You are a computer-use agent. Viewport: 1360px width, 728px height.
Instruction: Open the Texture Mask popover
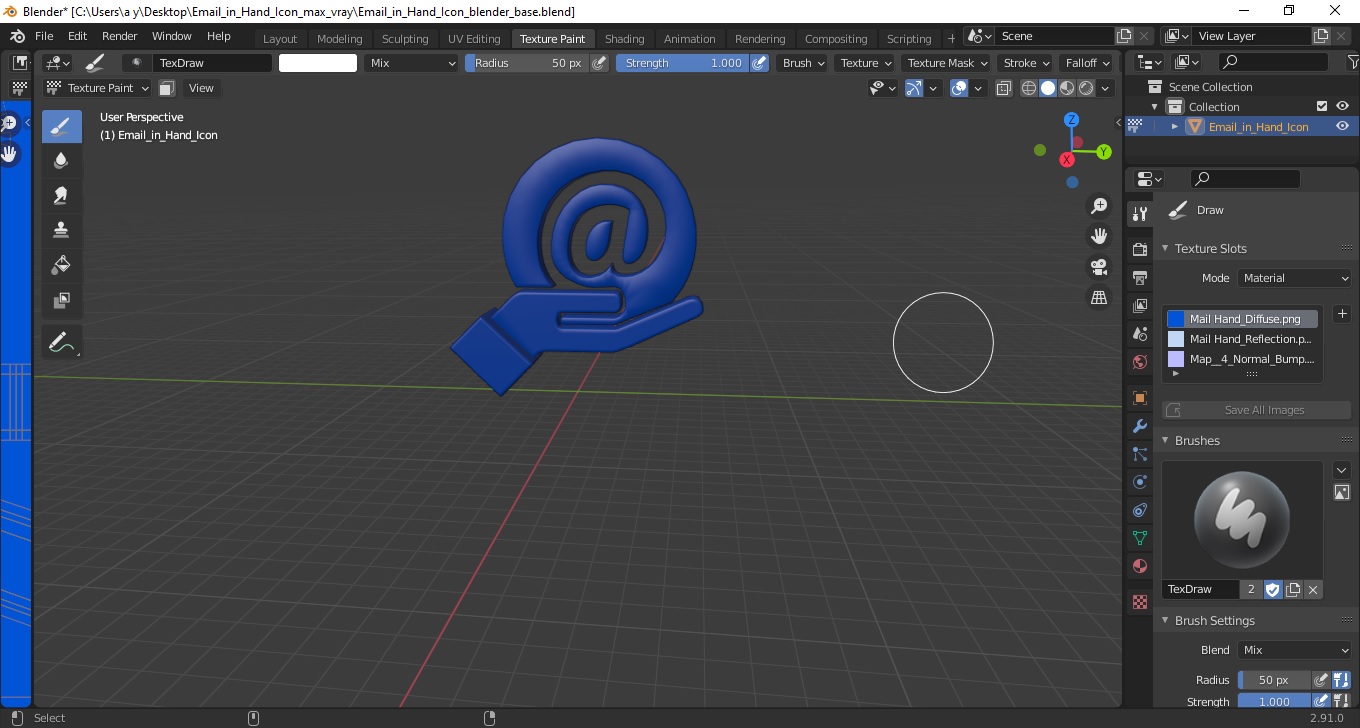[x=946, y=63]
